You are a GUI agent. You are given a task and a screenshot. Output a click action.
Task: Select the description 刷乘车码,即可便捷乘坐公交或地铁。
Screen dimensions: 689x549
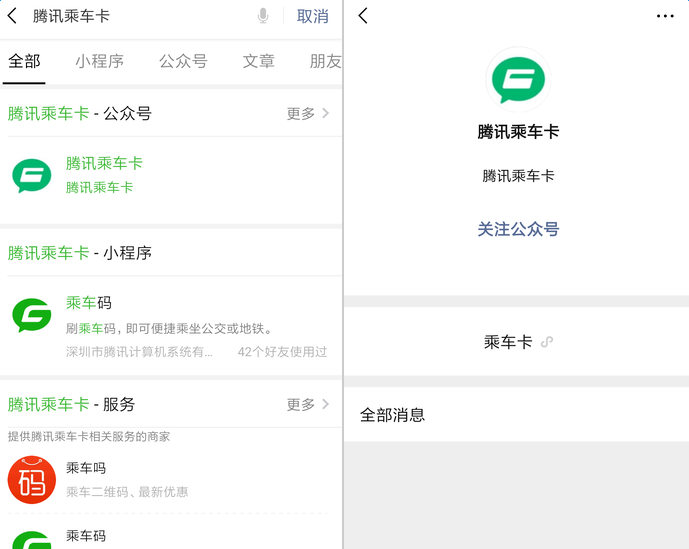[x=170, y=328]
